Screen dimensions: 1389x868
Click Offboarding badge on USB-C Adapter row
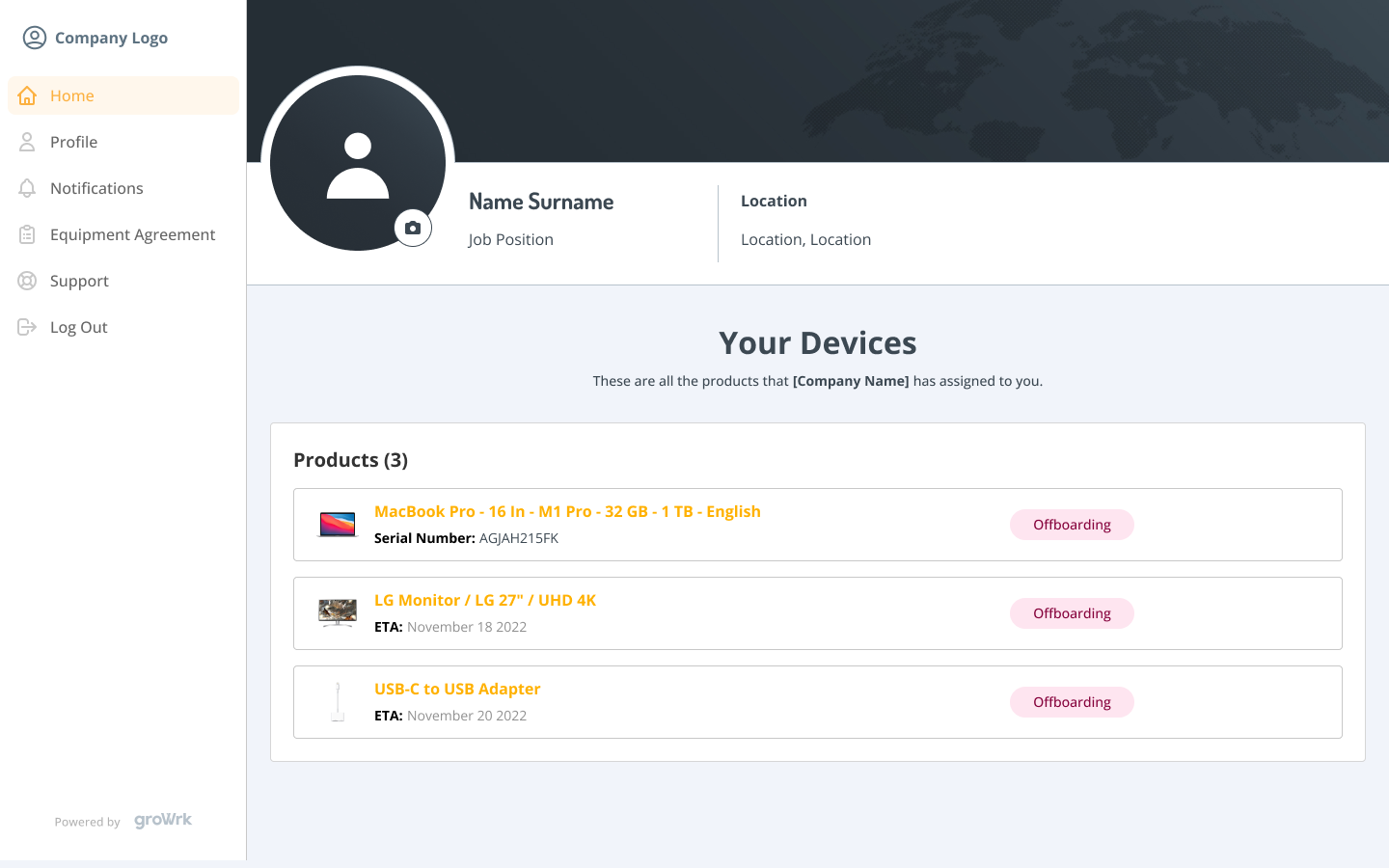coord(1072,702)
